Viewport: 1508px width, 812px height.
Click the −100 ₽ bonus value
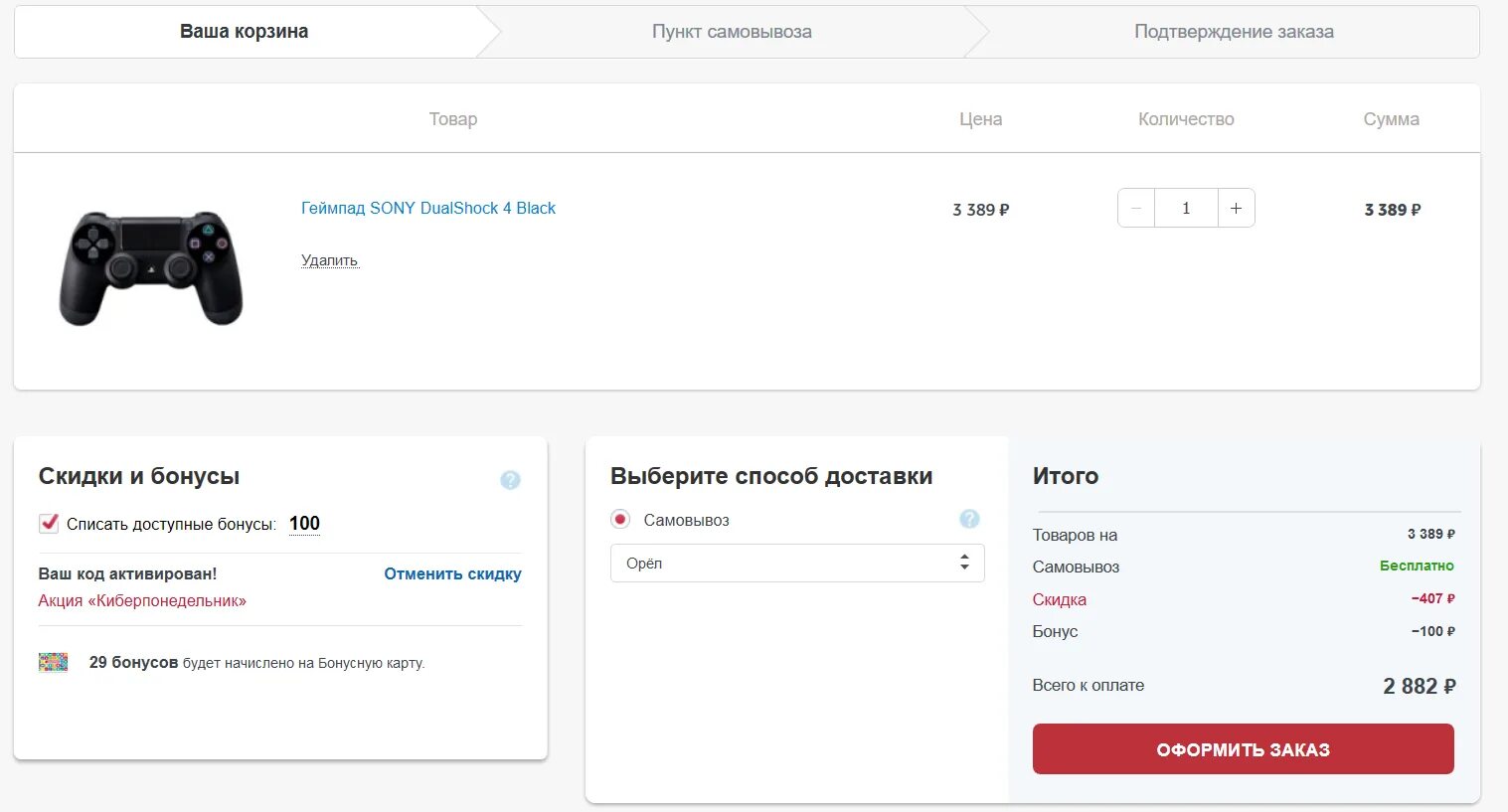1432,631
